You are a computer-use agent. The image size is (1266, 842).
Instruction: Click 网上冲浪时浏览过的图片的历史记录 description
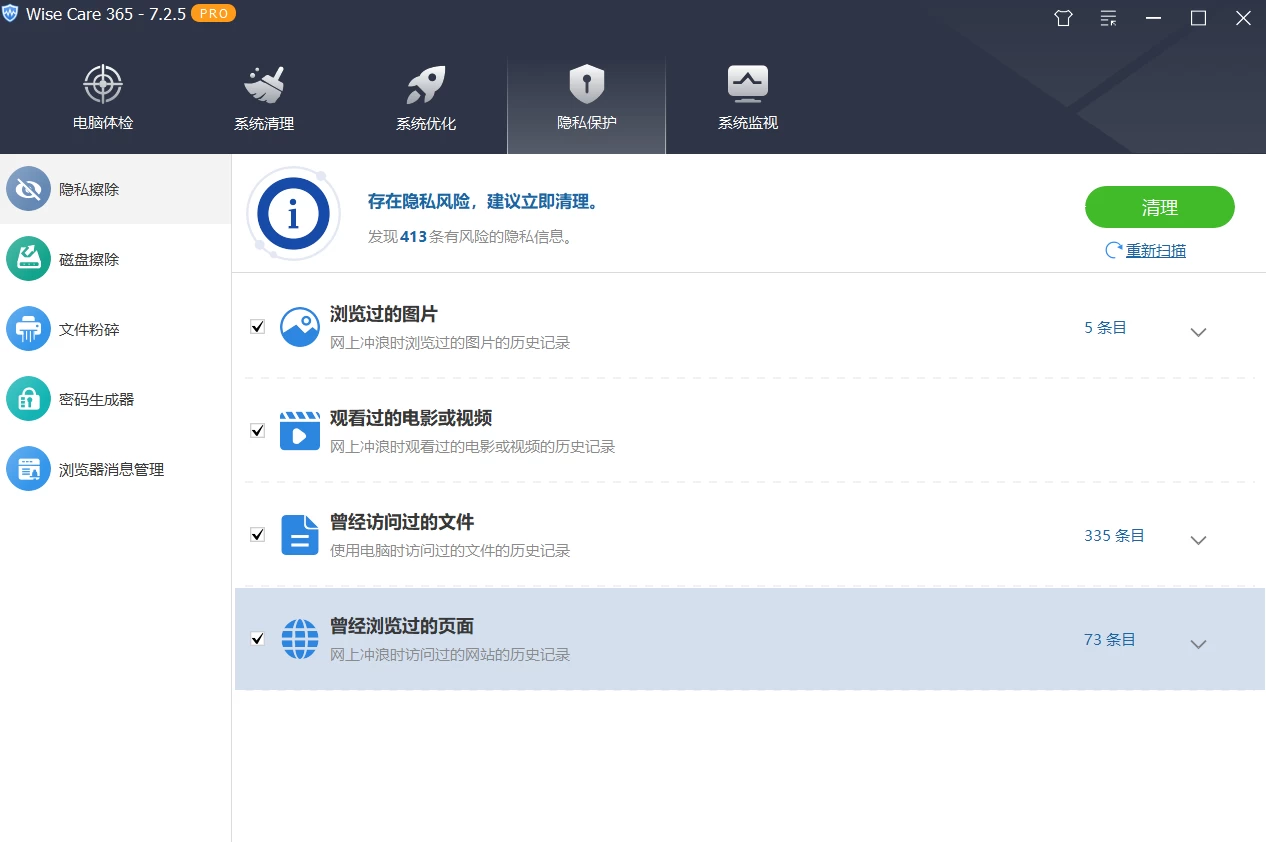click(x=450, y=343)
